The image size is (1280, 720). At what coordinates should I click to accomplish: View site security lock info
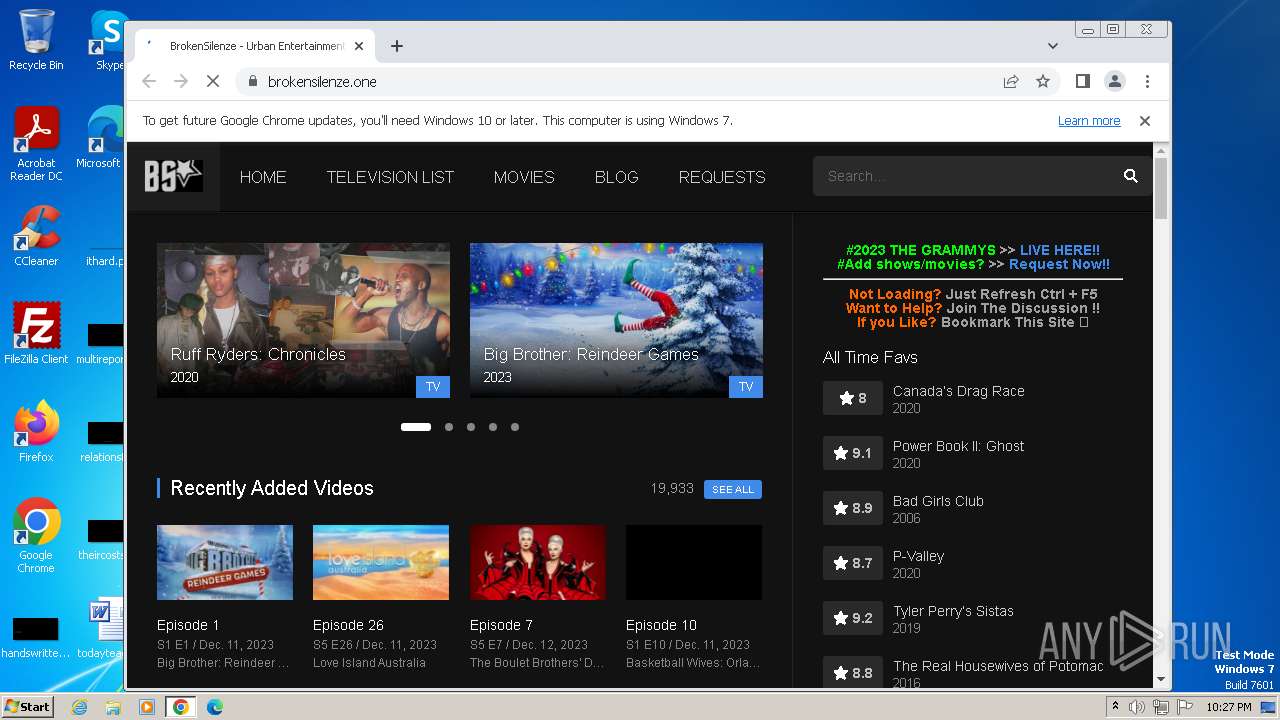[252, 82]
